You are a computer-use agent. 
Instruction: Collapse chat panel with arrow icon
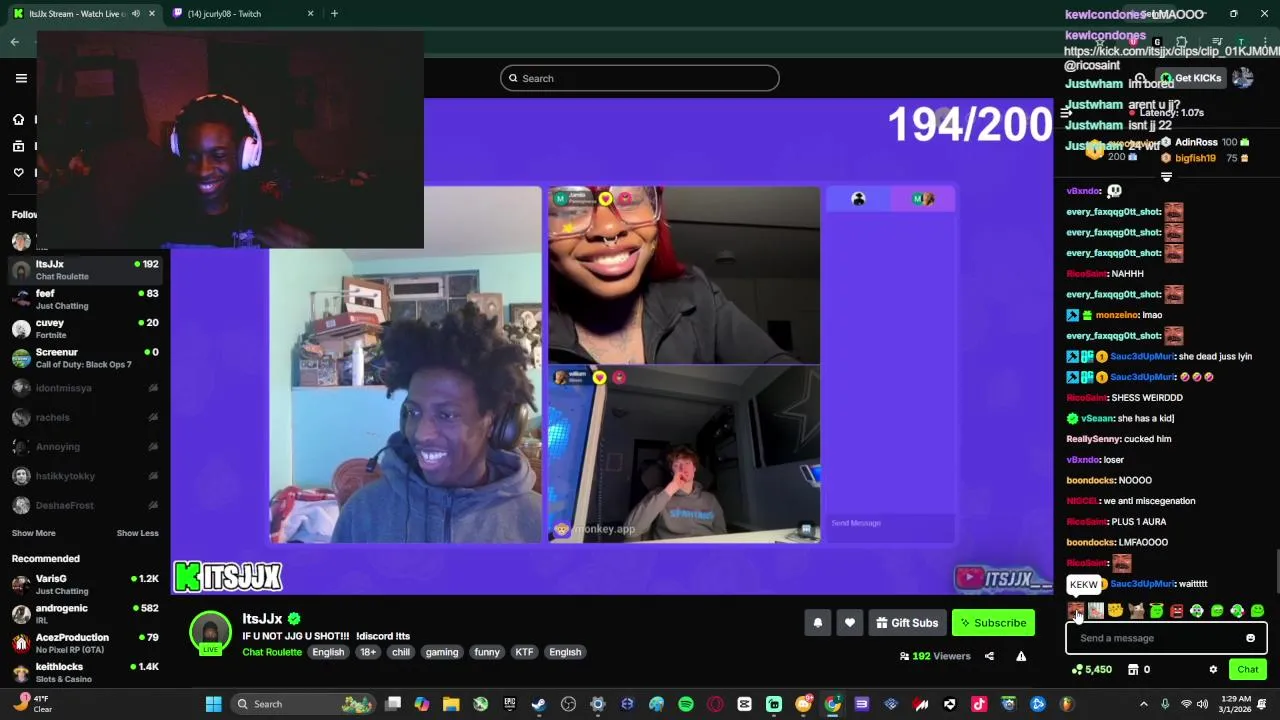pyautogui.click(x=1066, y=112)
